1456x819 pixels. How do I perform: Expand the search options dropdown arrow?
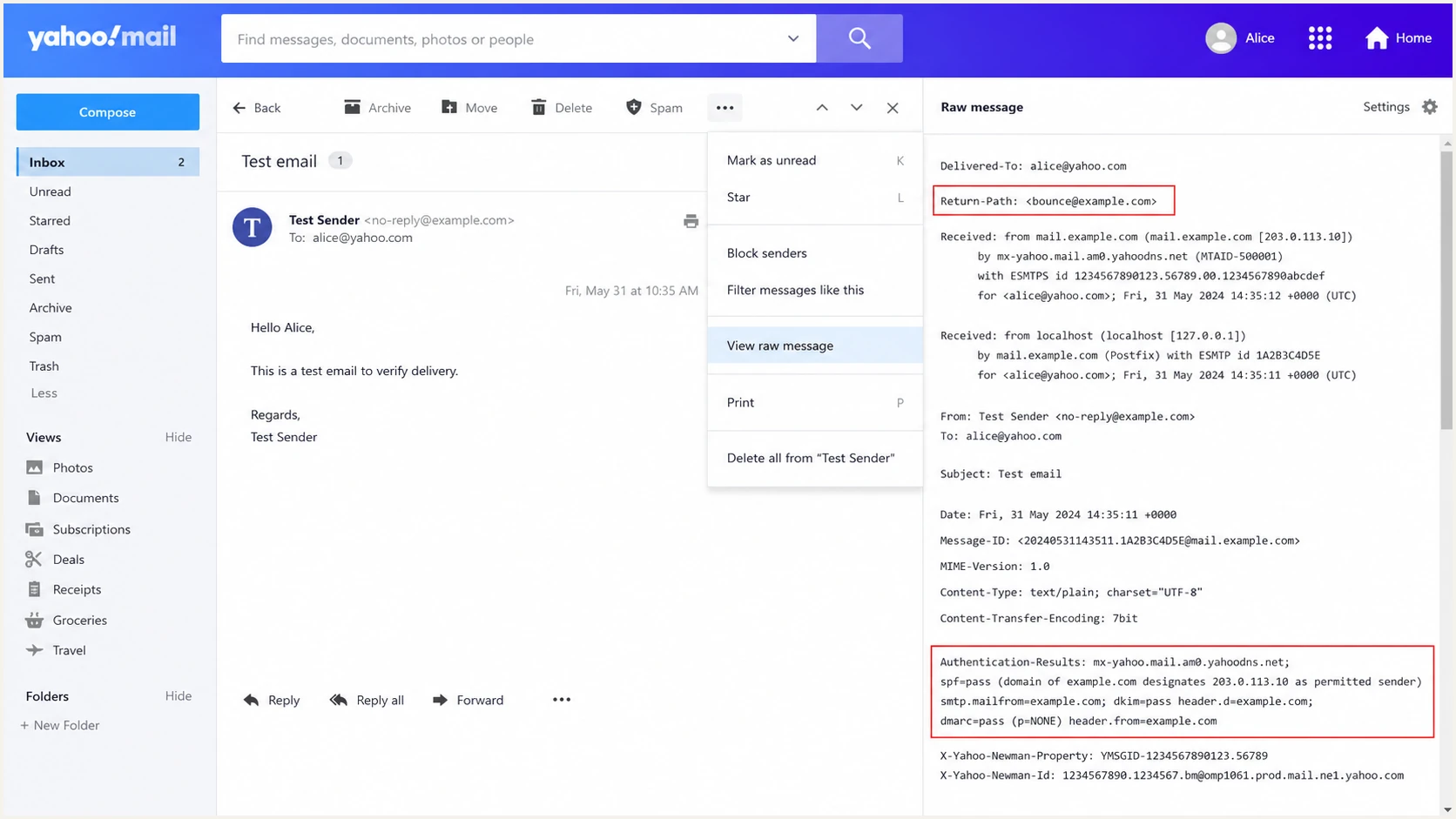(793, 38)
